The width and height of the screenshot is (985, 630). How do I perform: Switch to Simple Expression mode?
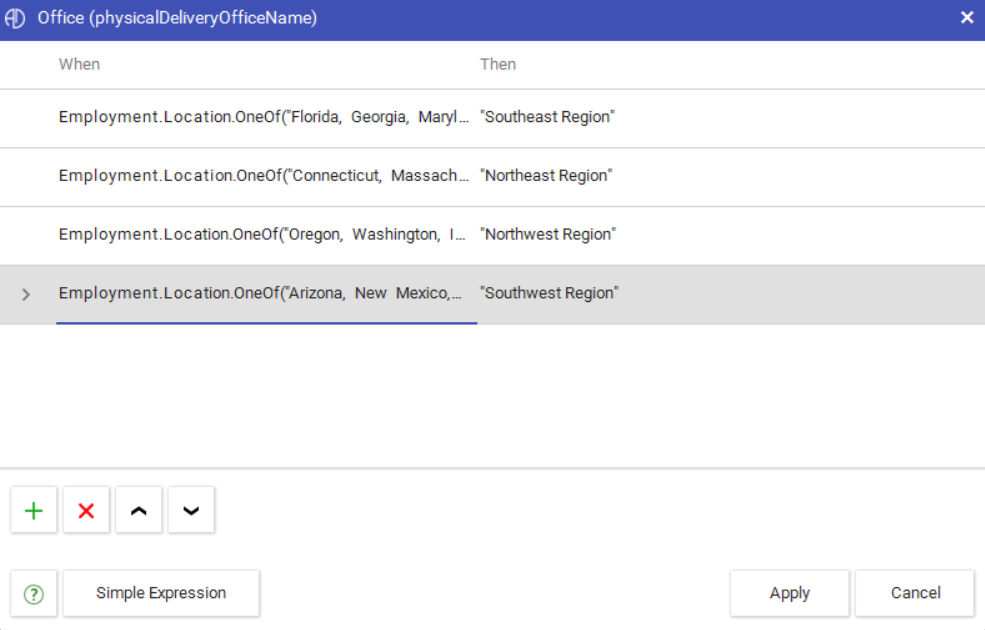[x=160, y=592]
